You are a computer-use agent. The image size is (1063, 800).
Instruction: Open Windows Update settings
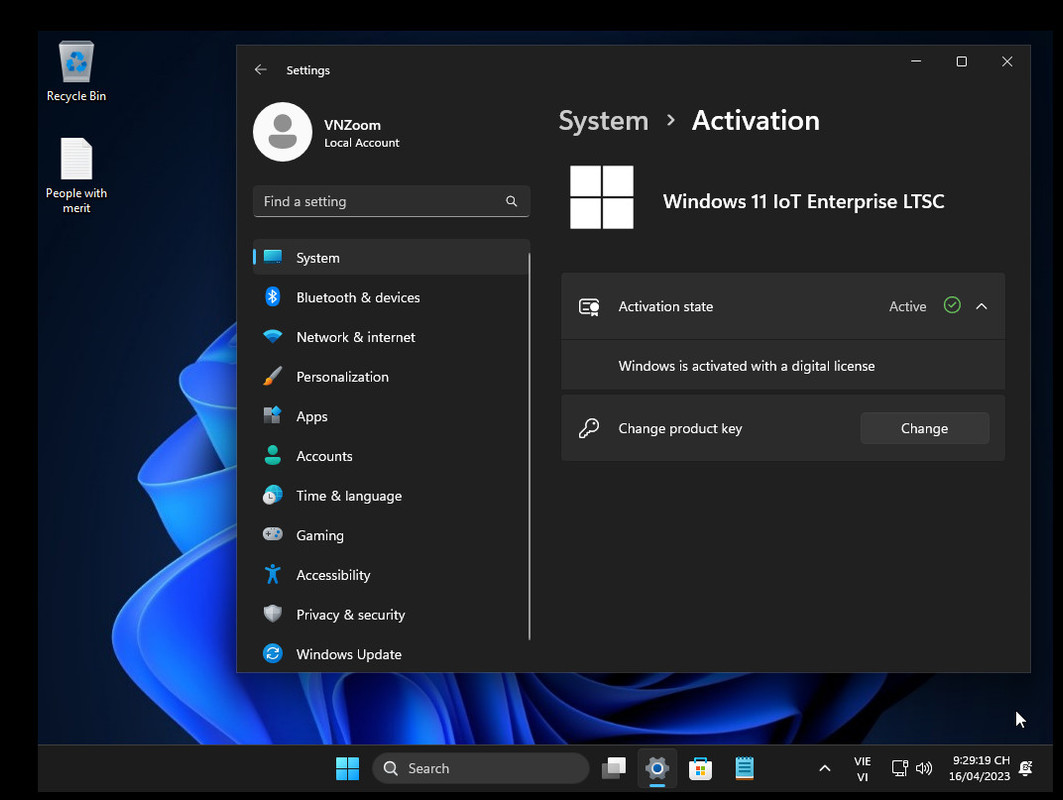coord(391,654)
